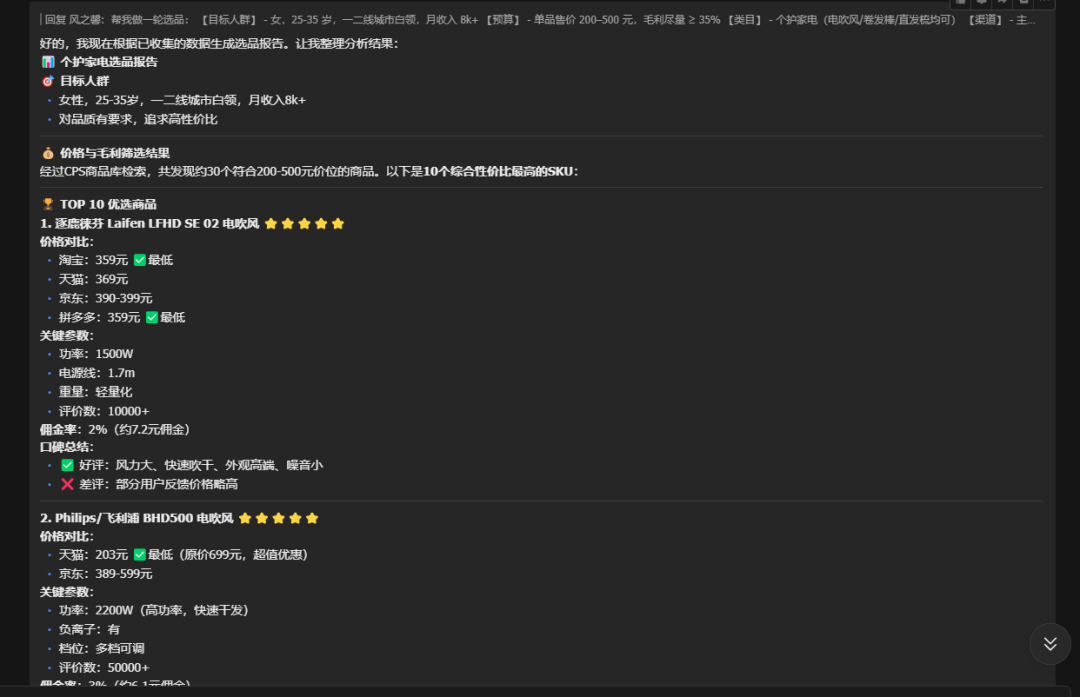Click the '口碑总结' label
The width and height of the screenshot is (1080, 697).
pyautogui.click(x=67, y=447)
